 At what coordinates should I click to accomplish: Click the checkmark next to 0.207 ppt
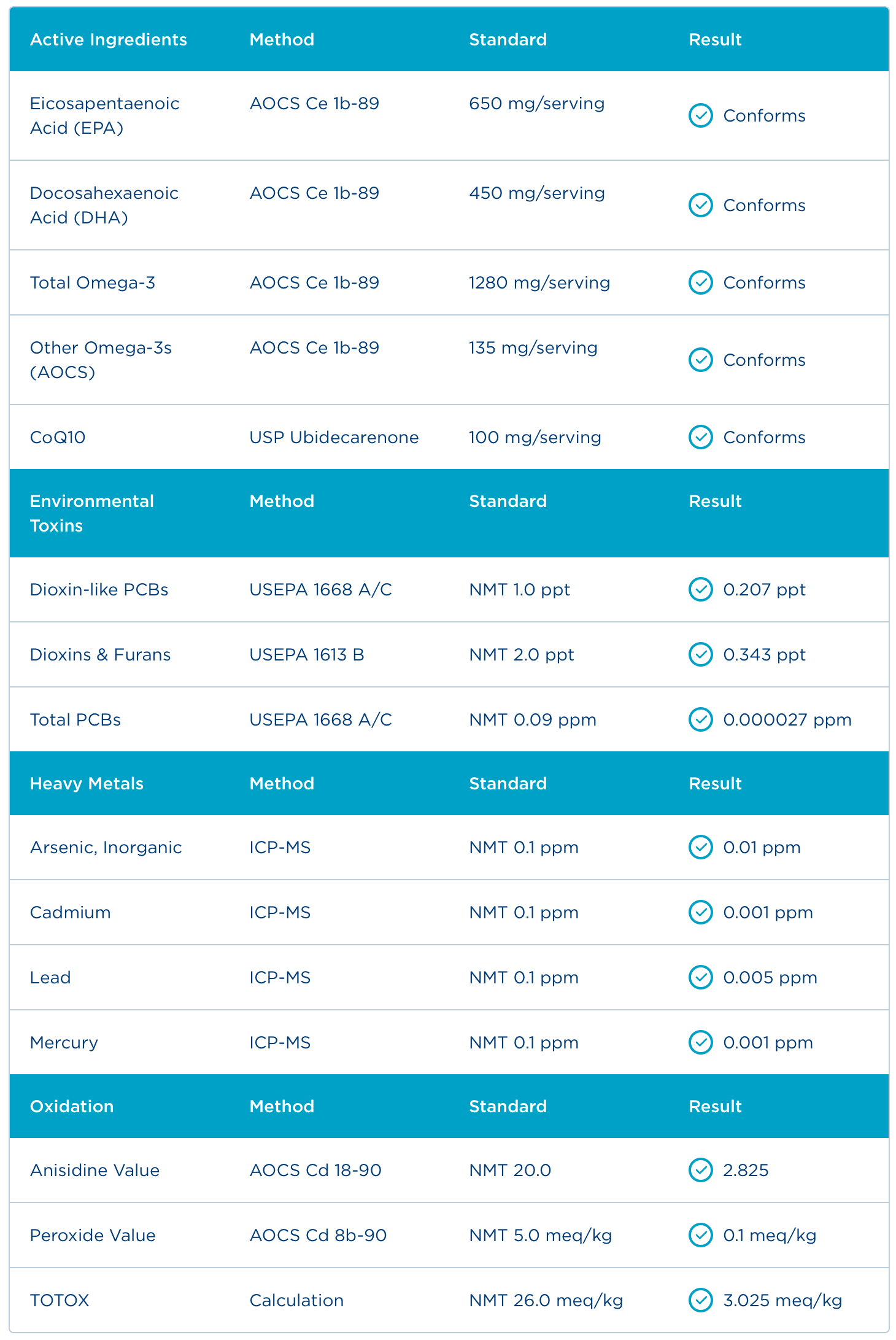[x=700, y=589]
